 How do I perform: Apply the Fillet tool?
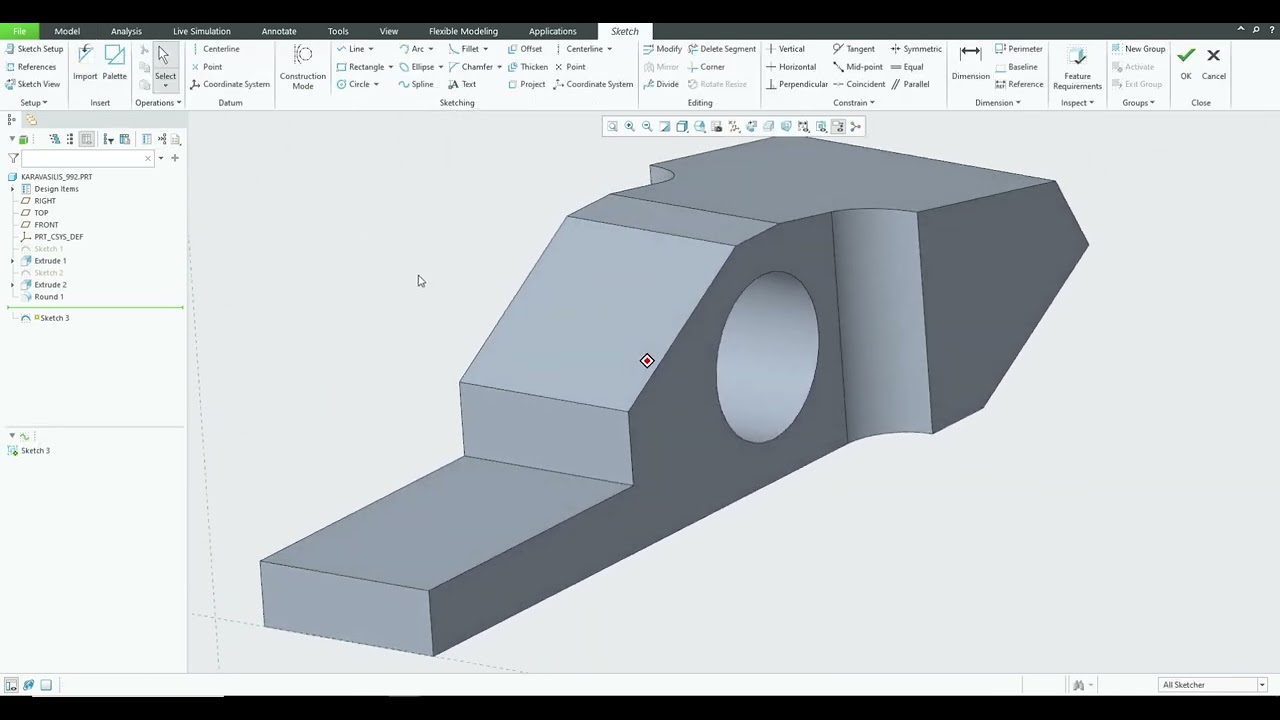(464, 49)
